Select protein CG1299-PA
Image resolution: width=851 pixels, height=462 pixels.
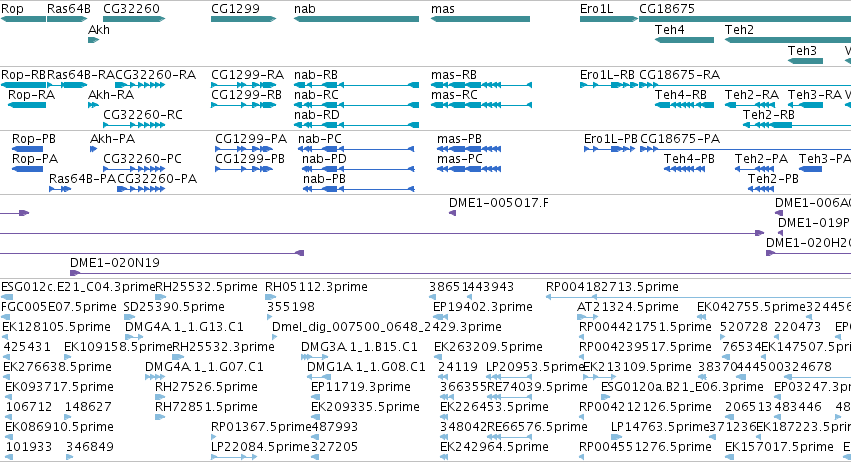[x=251, y=139]
